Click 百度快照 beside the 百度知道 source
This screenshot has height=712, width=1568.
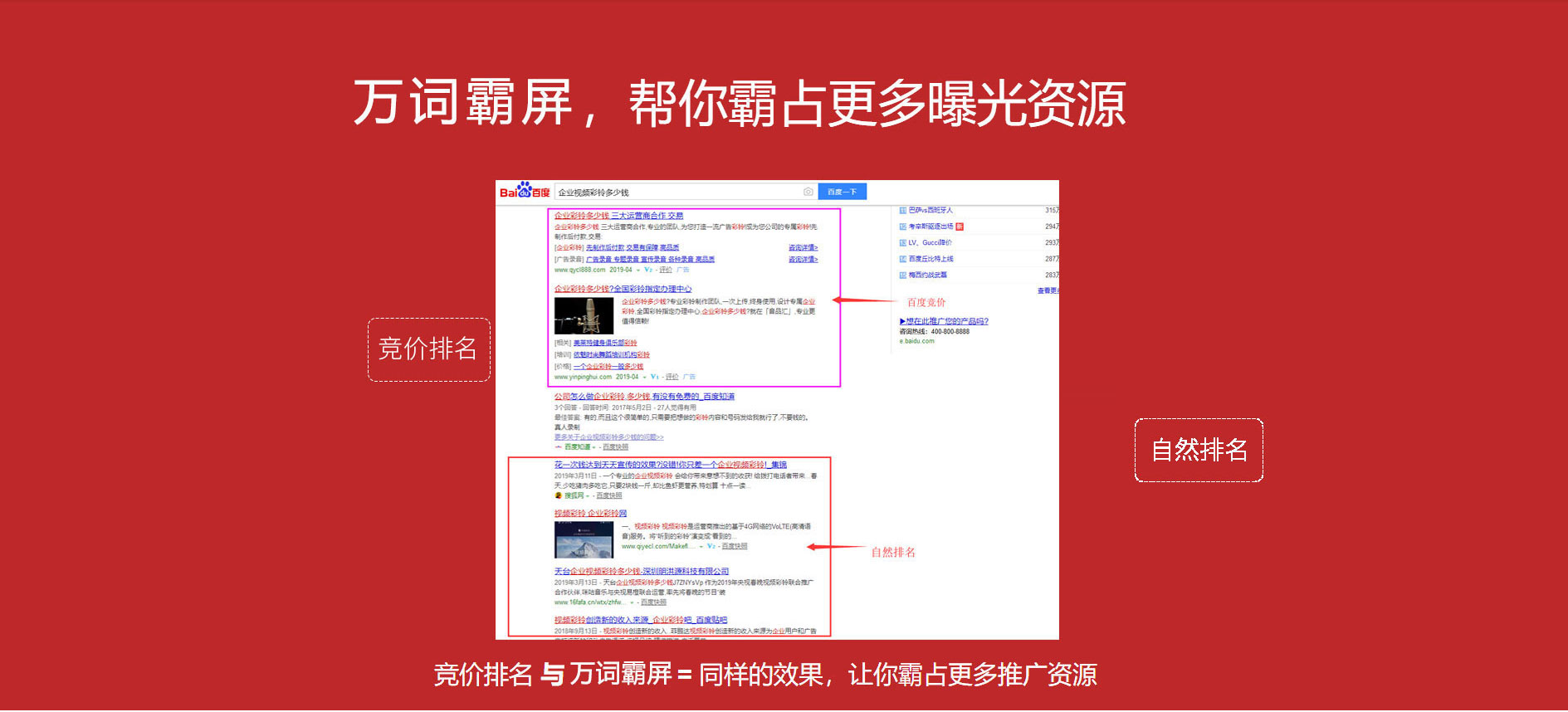click(x=615, y=446)
